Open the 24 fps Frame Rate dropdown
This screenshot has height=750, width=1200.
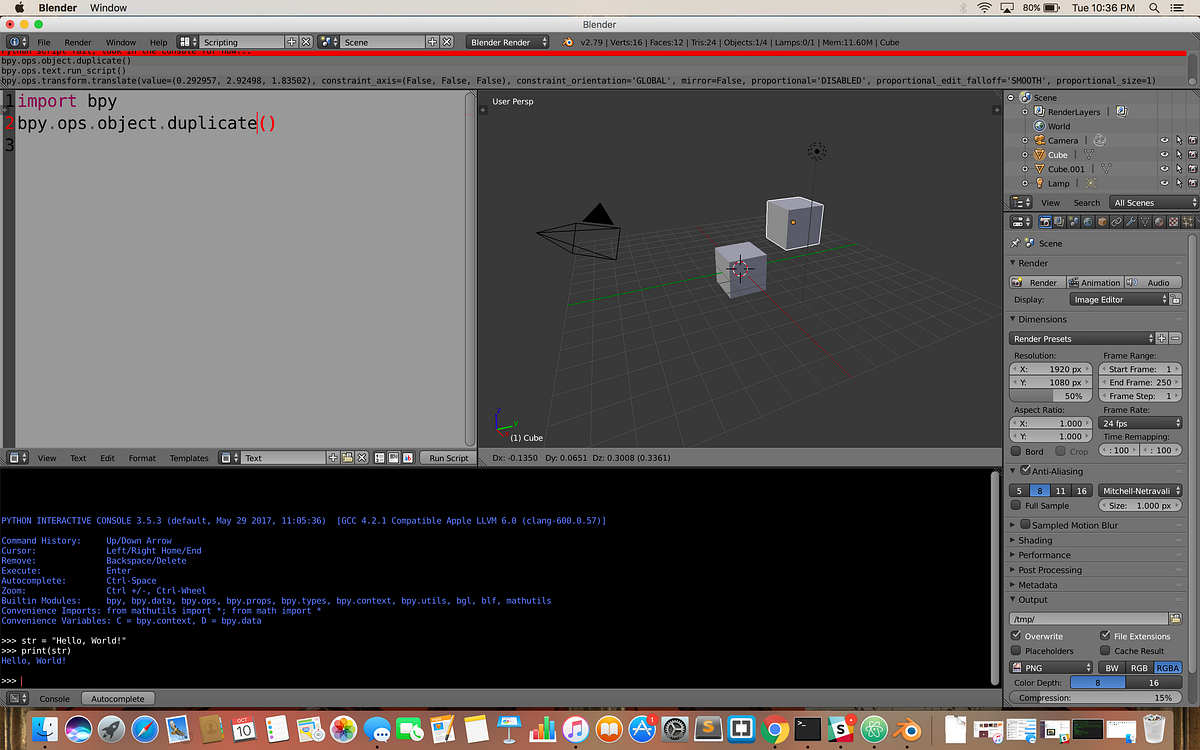[x=1139, y=423]
